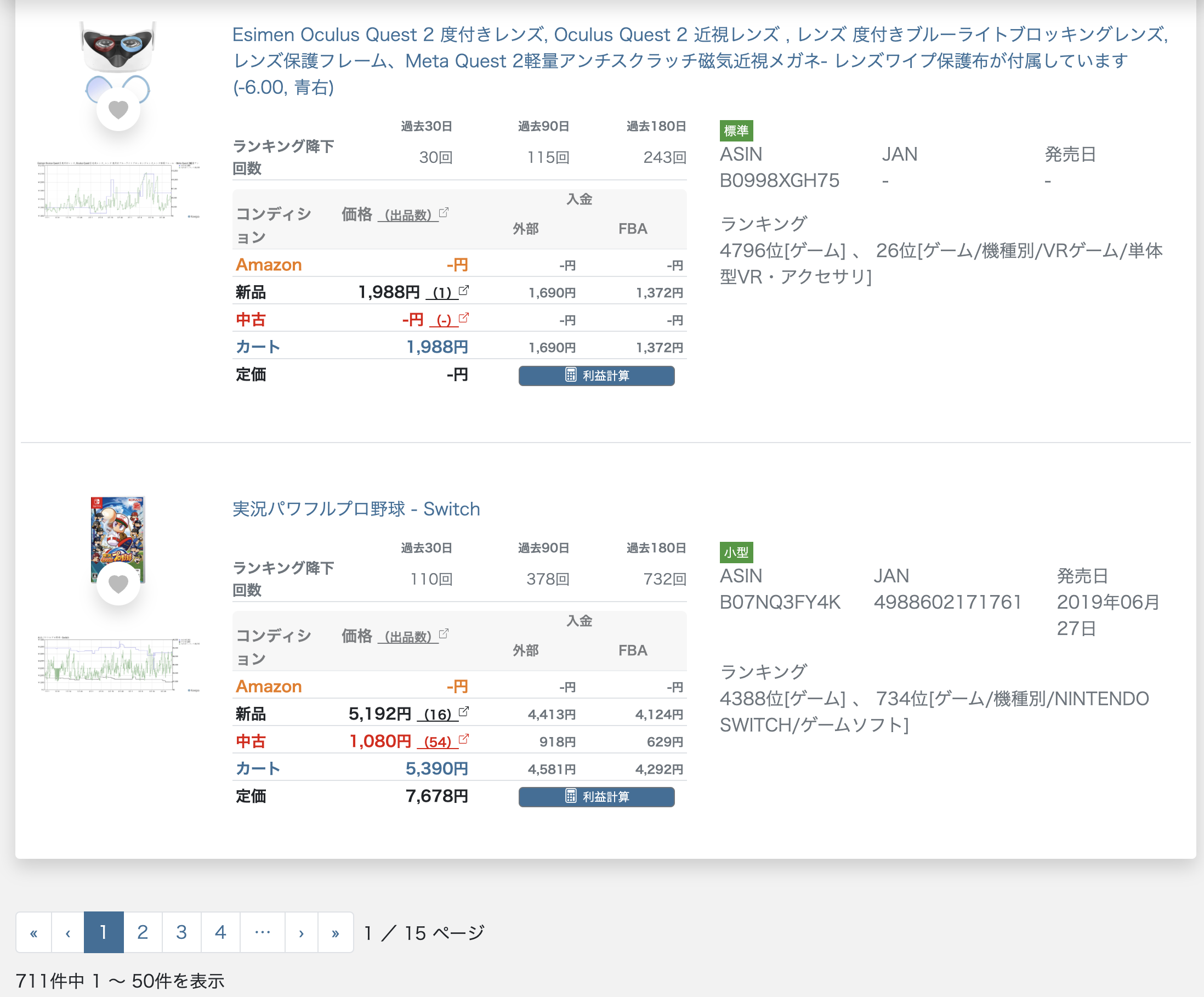Screen dimensions: 1204x997
Task: Click the … pagination ellipsis
Action: point(263,933)
